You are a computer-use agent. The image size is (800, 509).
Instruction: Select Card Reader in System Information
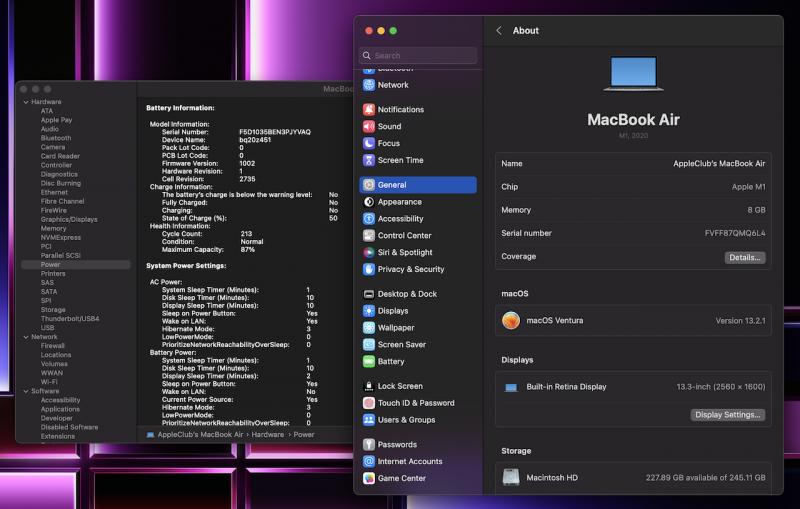(60, 156)
